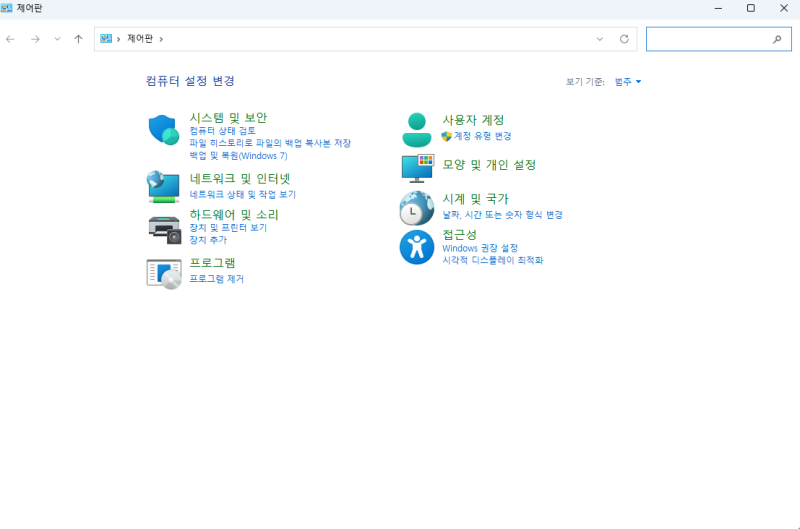This screenshot has height=529, width=800.
Task: Click the 보기 기준: label
Action: point(585,82)
